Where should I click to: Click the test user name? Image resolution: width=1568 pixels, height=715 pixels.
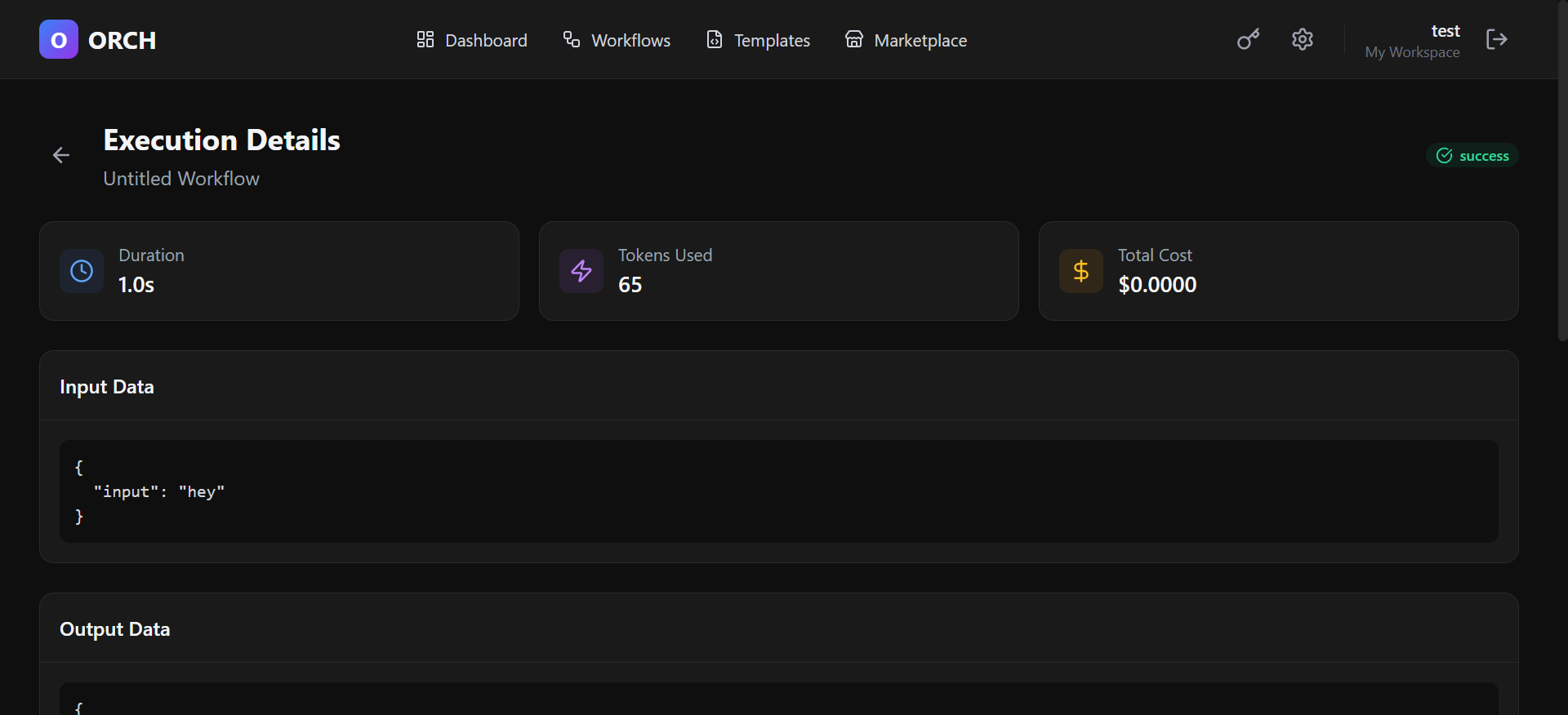(1445, 31)
